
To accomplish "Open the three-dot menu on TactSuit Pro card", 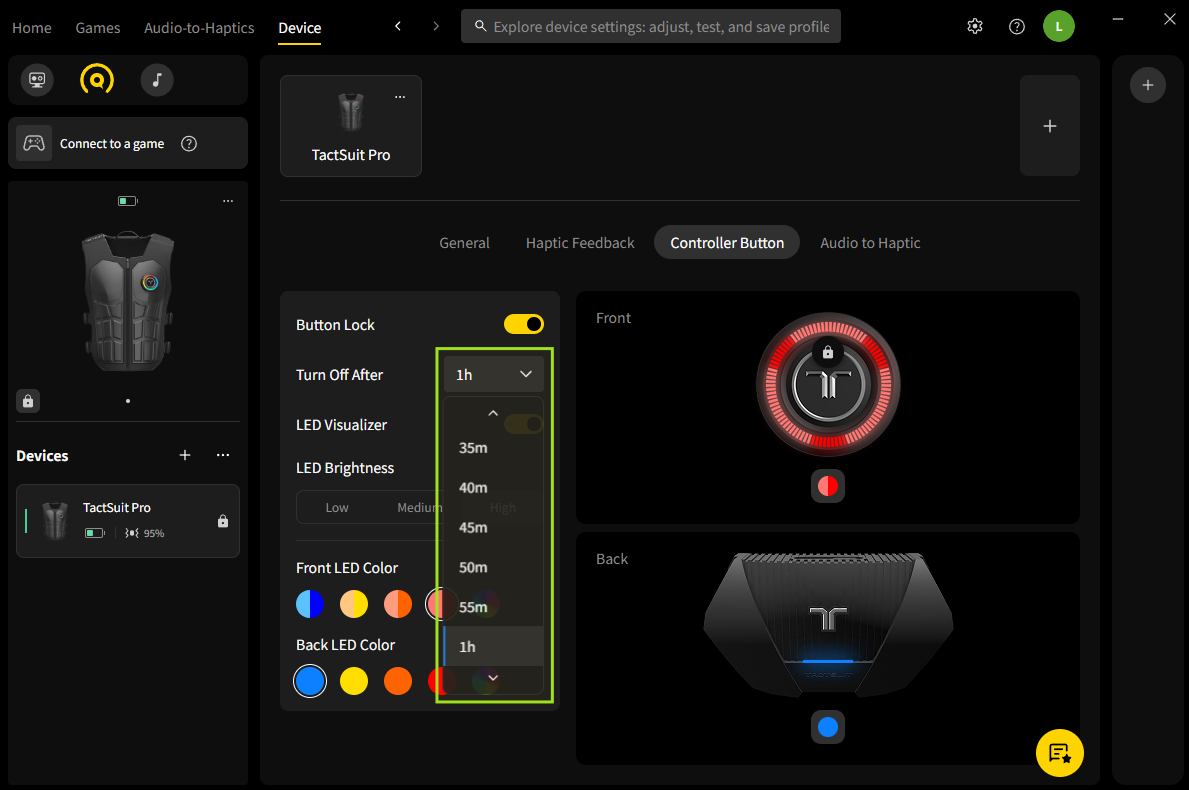I will point(400,97).
